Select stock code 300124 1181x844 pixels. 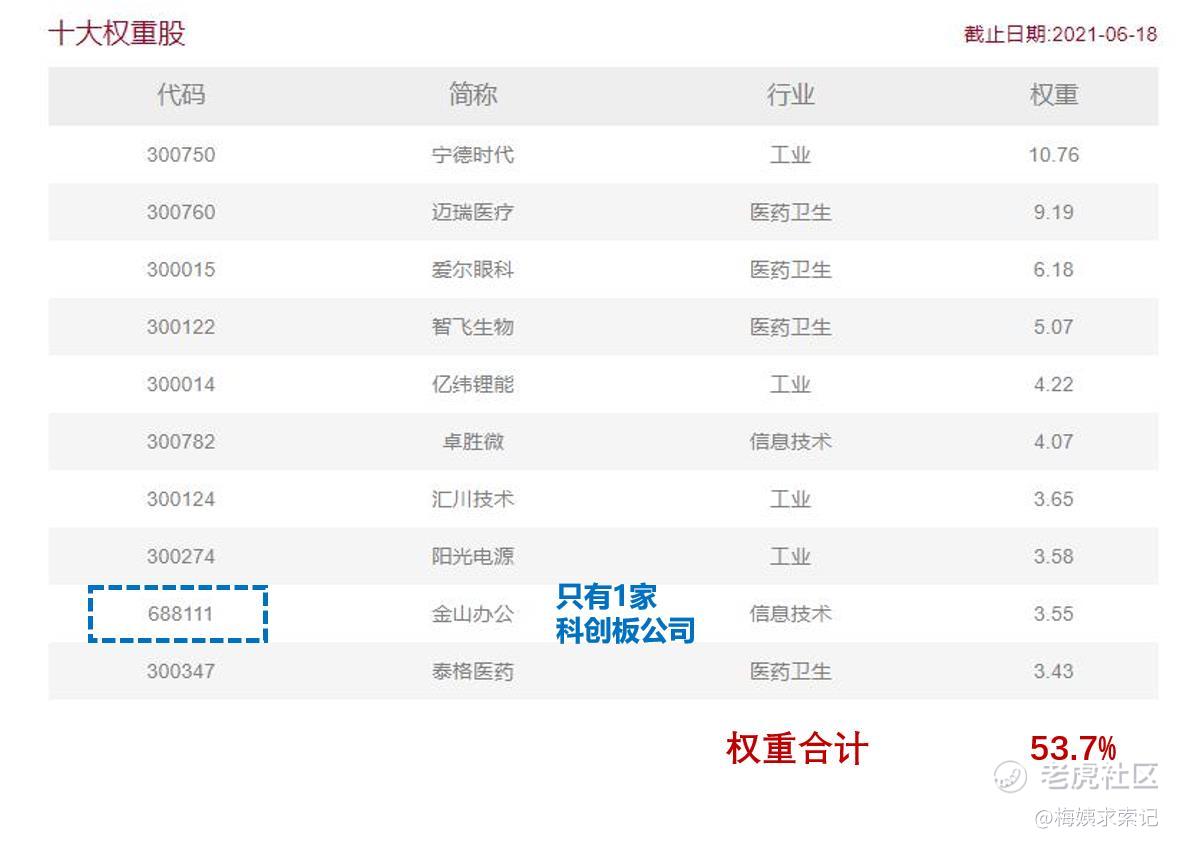181,499
